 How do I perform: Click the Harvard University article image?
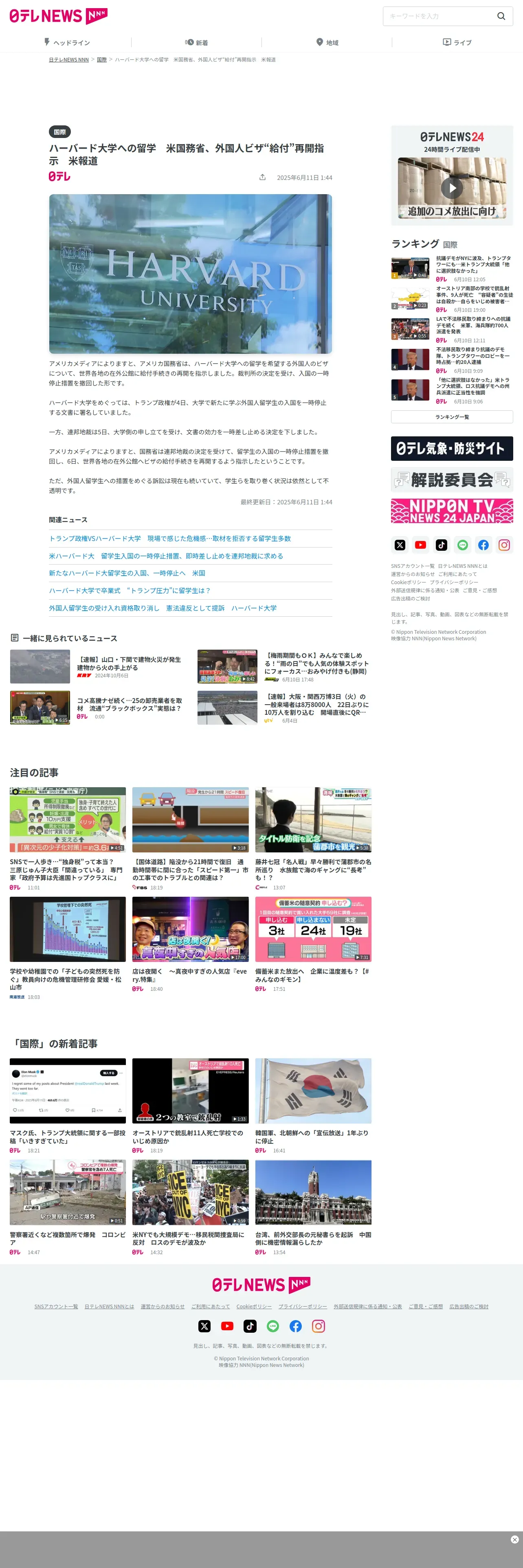[191, 274]
